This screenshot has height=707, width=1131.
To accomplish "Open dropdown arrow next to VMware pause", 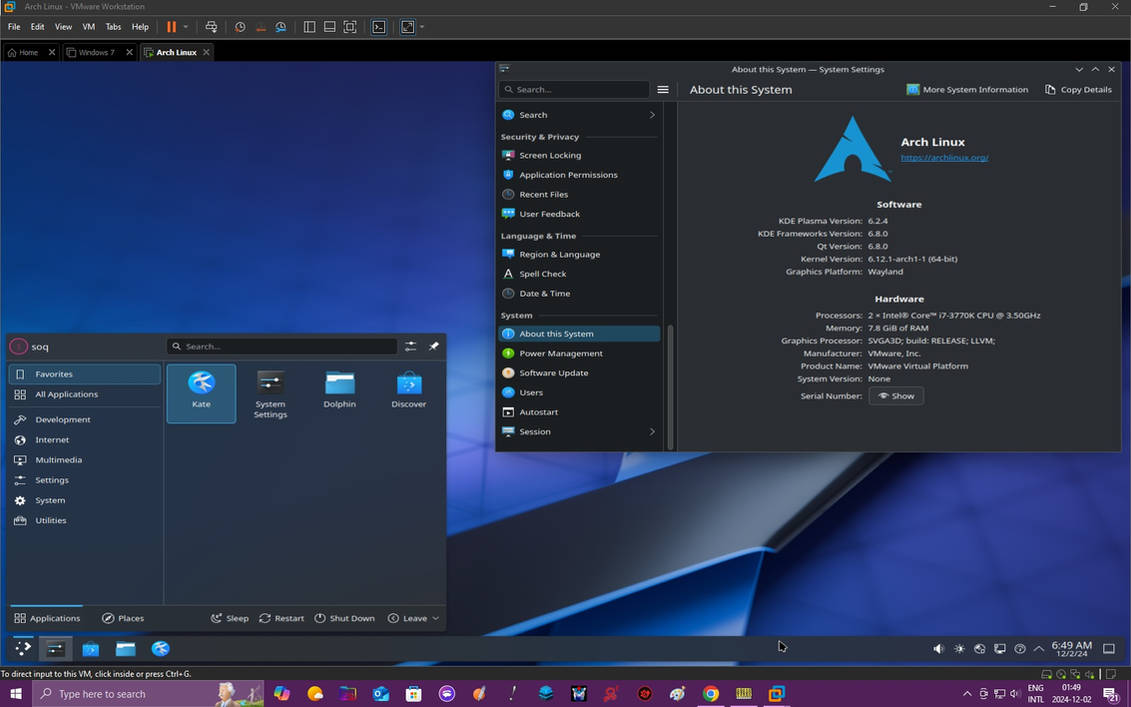I will coord(185,27).
